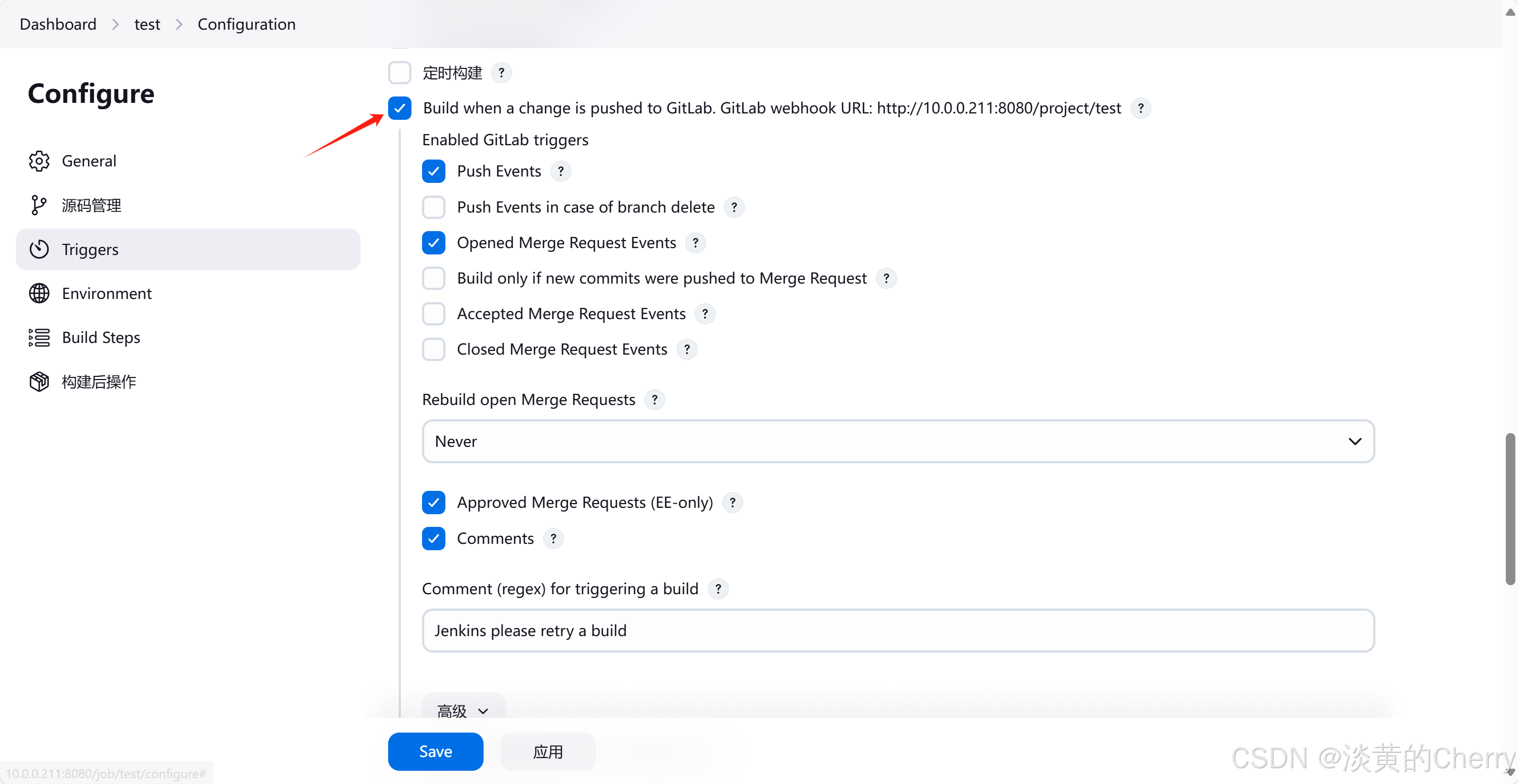Screen dimensions: 1518x784
Task: Show help for Rebuild open Merge Requests
Action: pos(654,399)
